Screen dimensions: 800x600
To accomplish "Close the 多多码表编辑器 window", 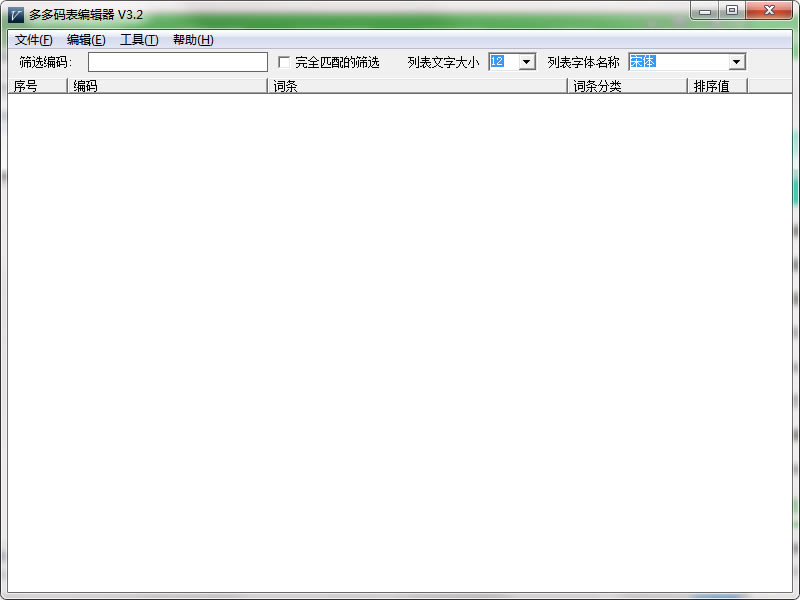I will [769, 11].
